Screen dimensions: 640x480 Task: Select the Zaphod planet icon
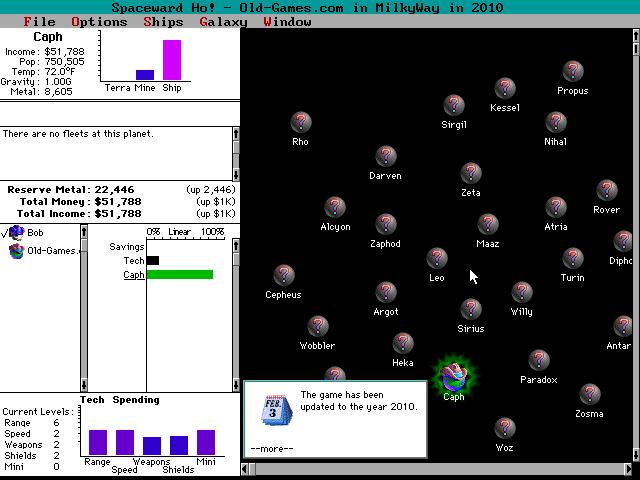tap(386, 224)
